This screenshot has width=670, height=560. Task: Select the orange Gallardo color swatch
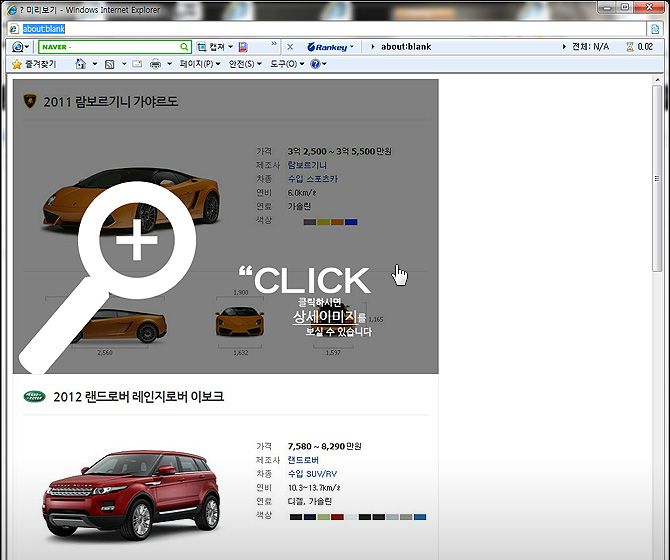[x=337, y=222]
